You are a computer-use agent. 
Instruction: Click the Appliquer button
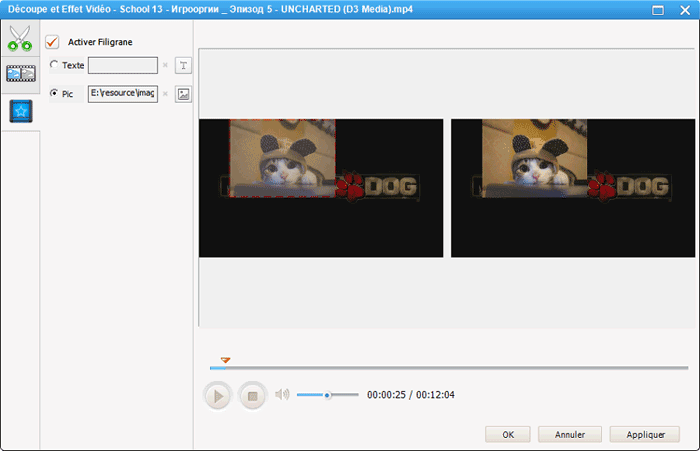tap(645, 434)
